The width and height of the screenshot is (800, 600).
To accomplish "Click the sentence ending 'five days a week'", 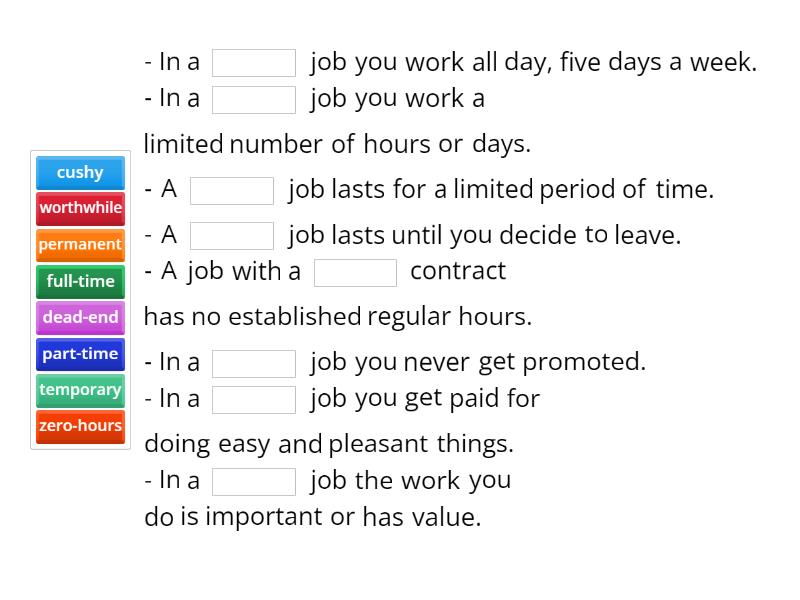I will point(450,62).
